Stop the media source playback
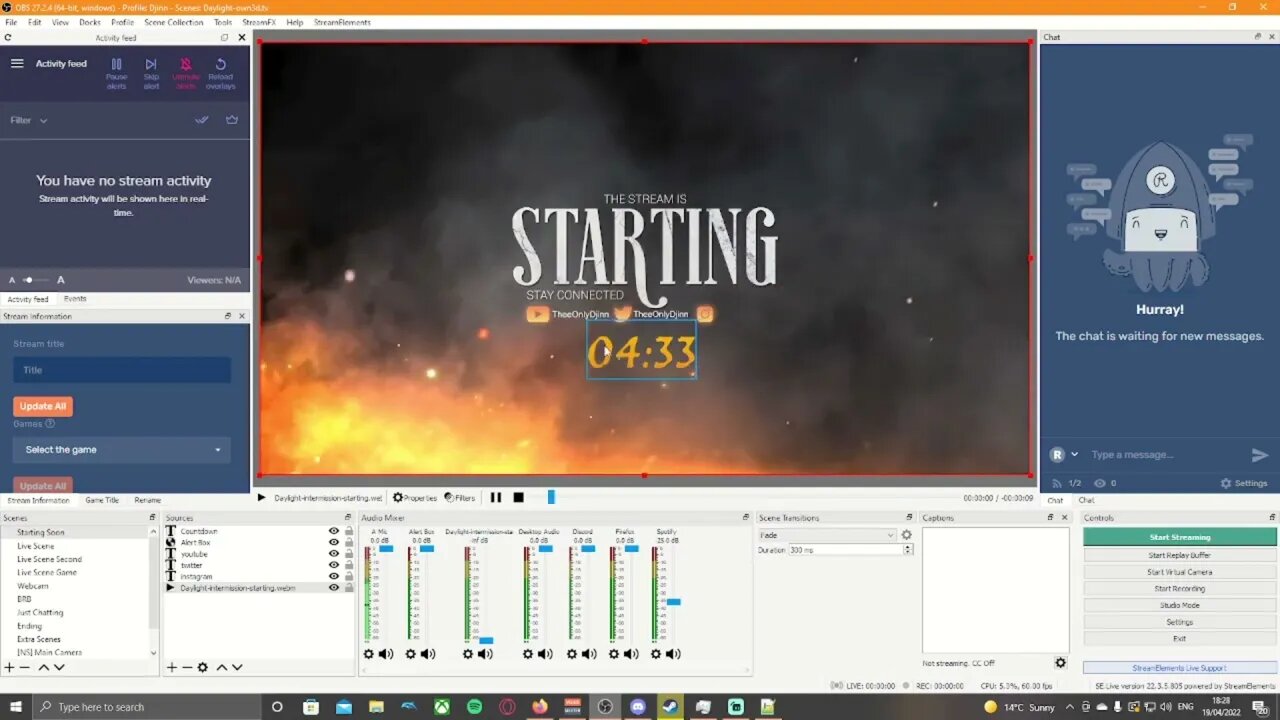Image resolution: width=1280 pixels, height=720 pixels. (x=518, y=497)
